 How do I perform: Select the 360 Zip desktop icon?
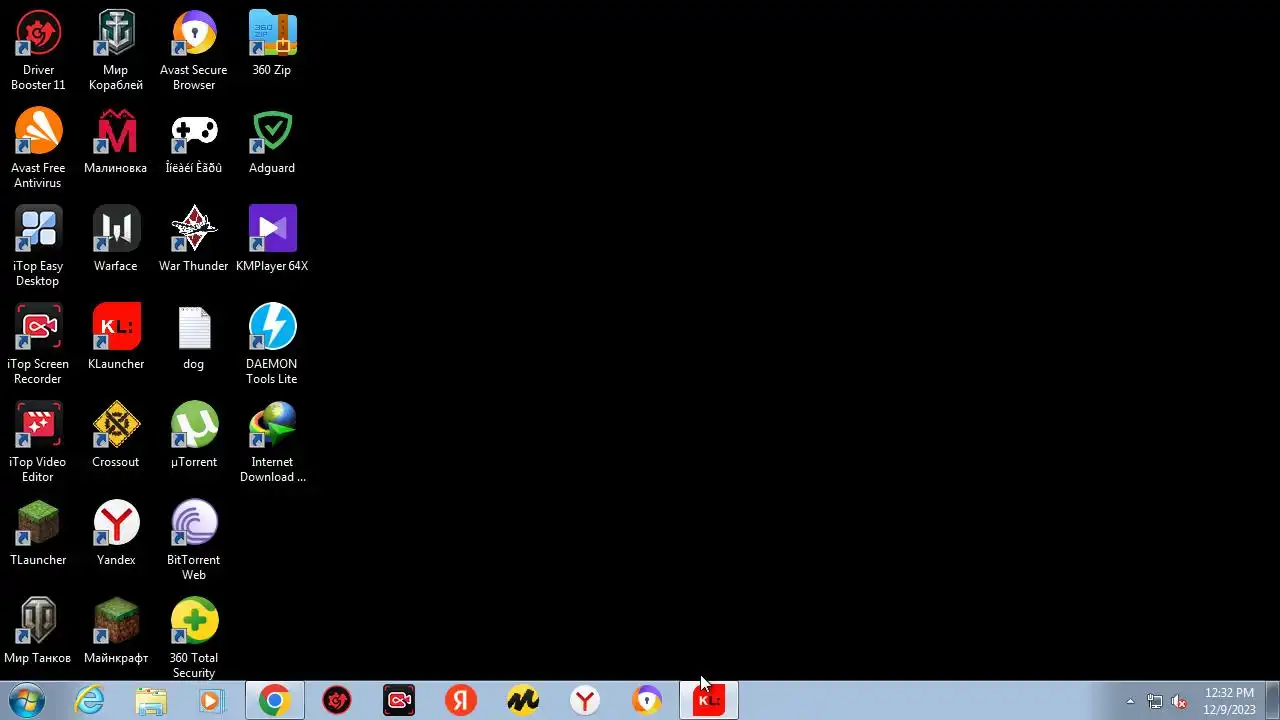tap(272, 44)
